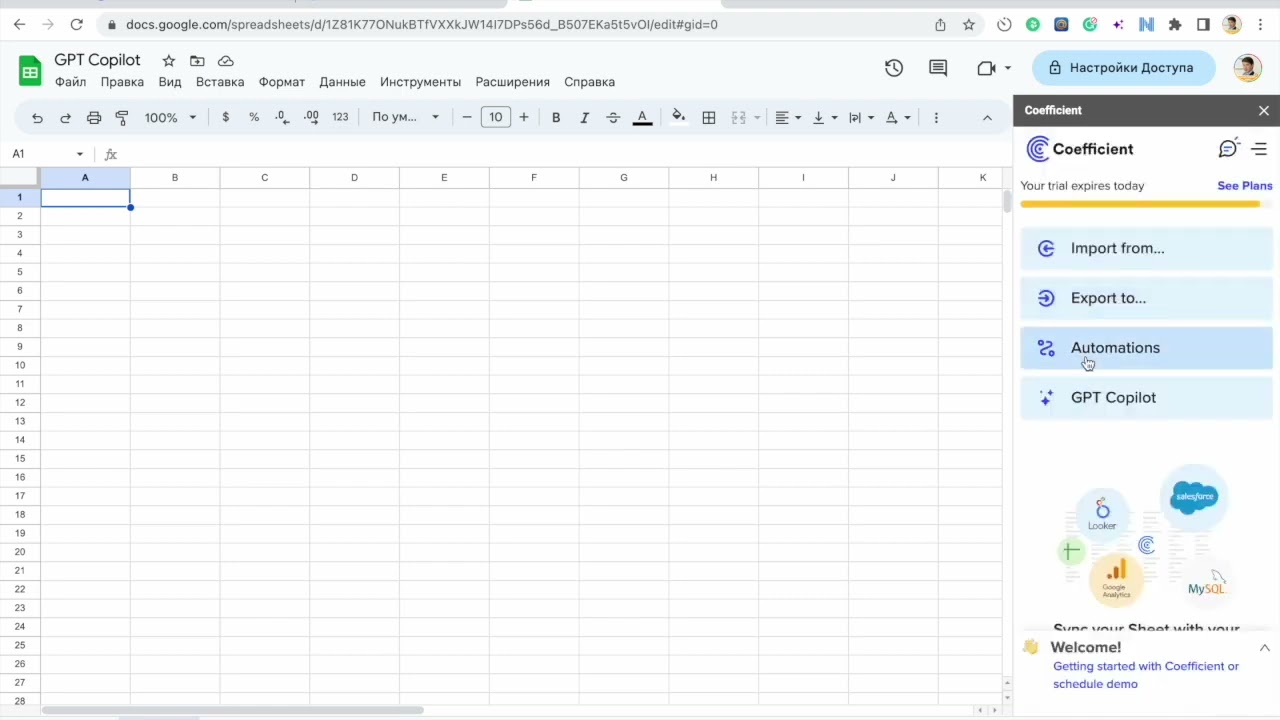The width and height of the screenshot is (1280, 720).
Task: Open the Данные menu
Action: click(x=342, y=82)
